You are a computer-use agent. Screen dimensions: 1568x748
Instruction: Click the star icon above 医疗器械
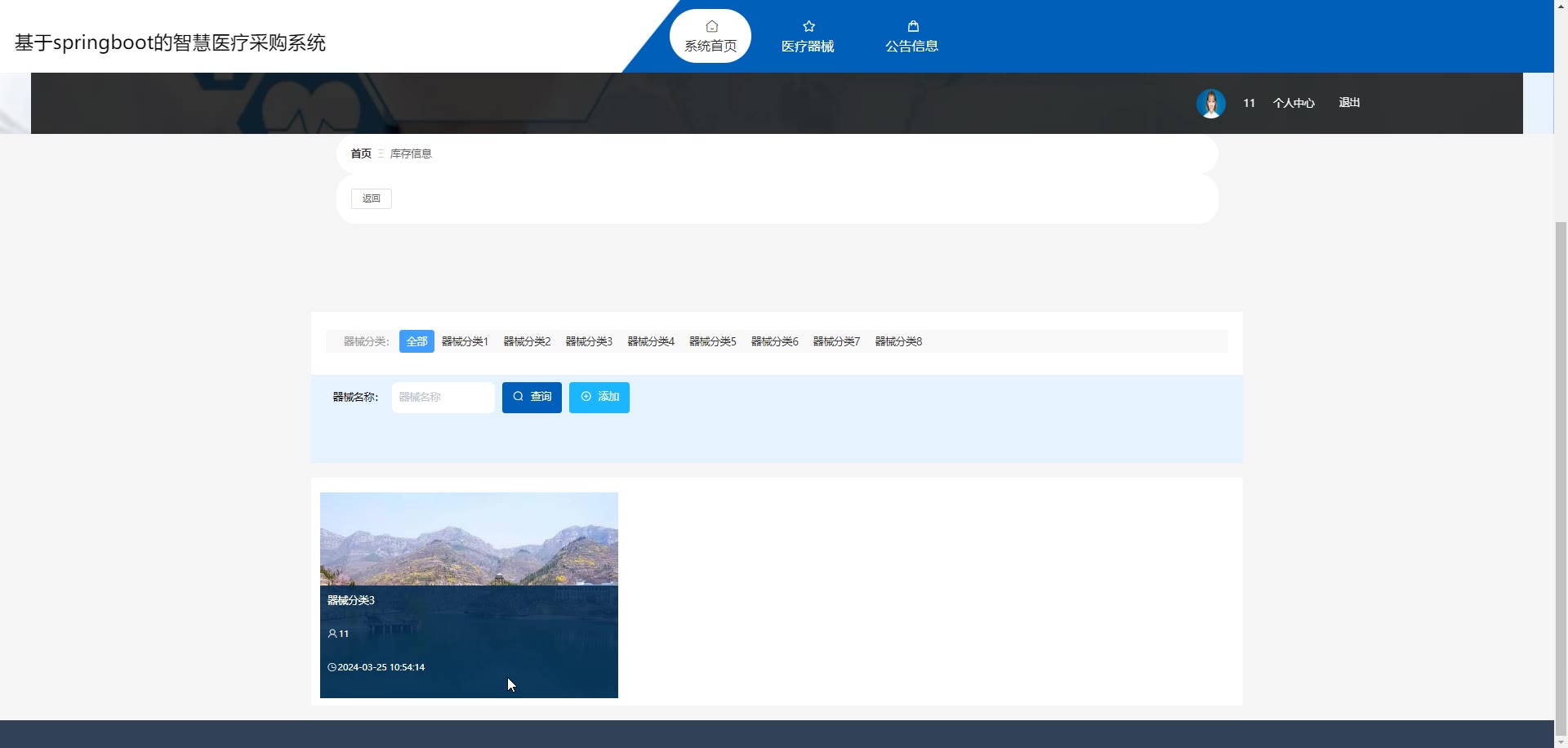808,26
